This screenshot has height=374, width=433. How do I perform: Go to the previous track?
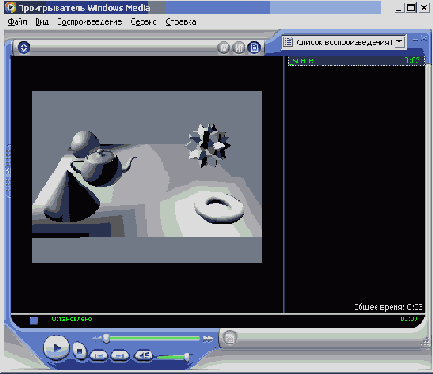[x=99, y=356]
